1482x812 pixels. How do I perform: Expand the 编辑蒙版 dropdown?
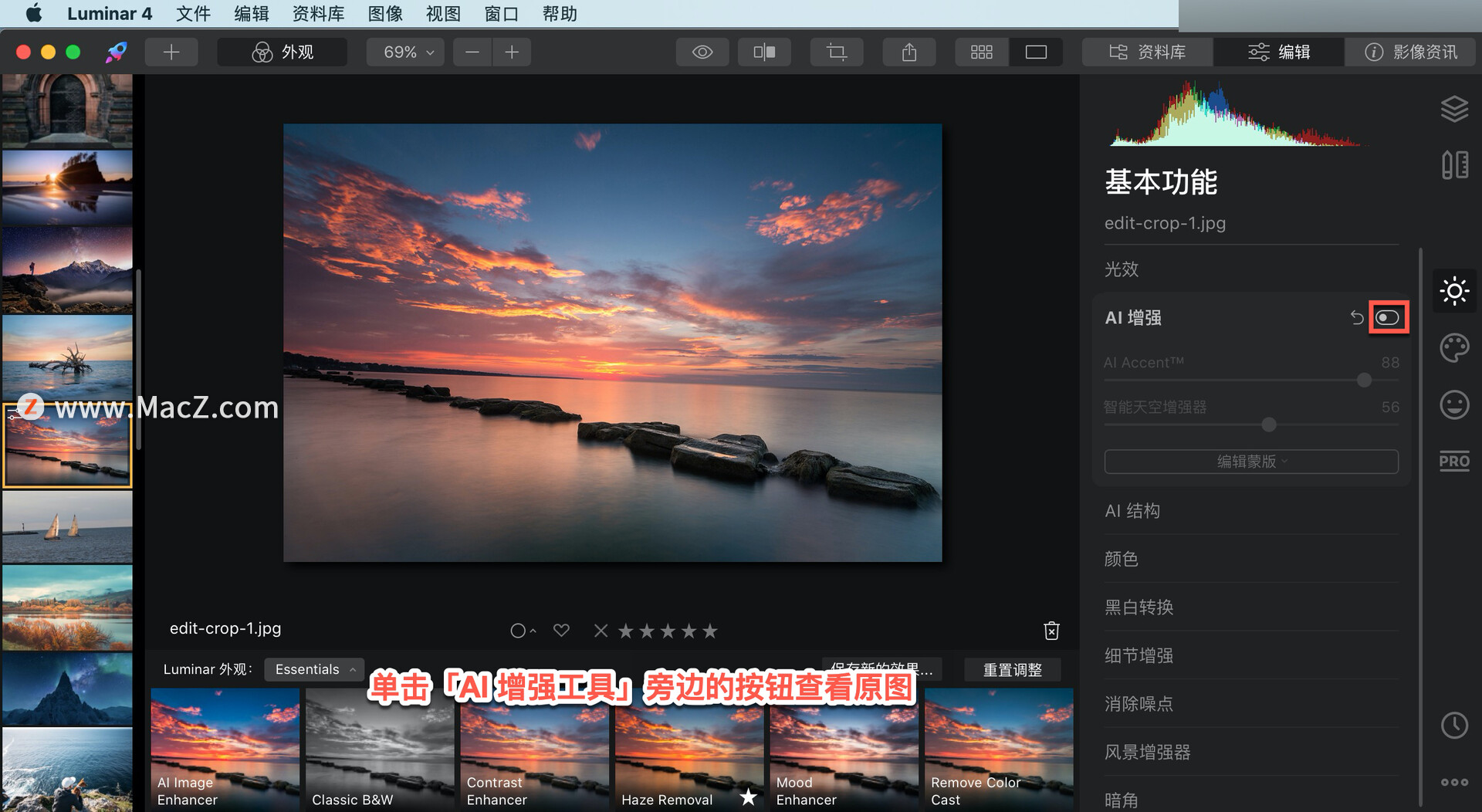pos(1251,462)
